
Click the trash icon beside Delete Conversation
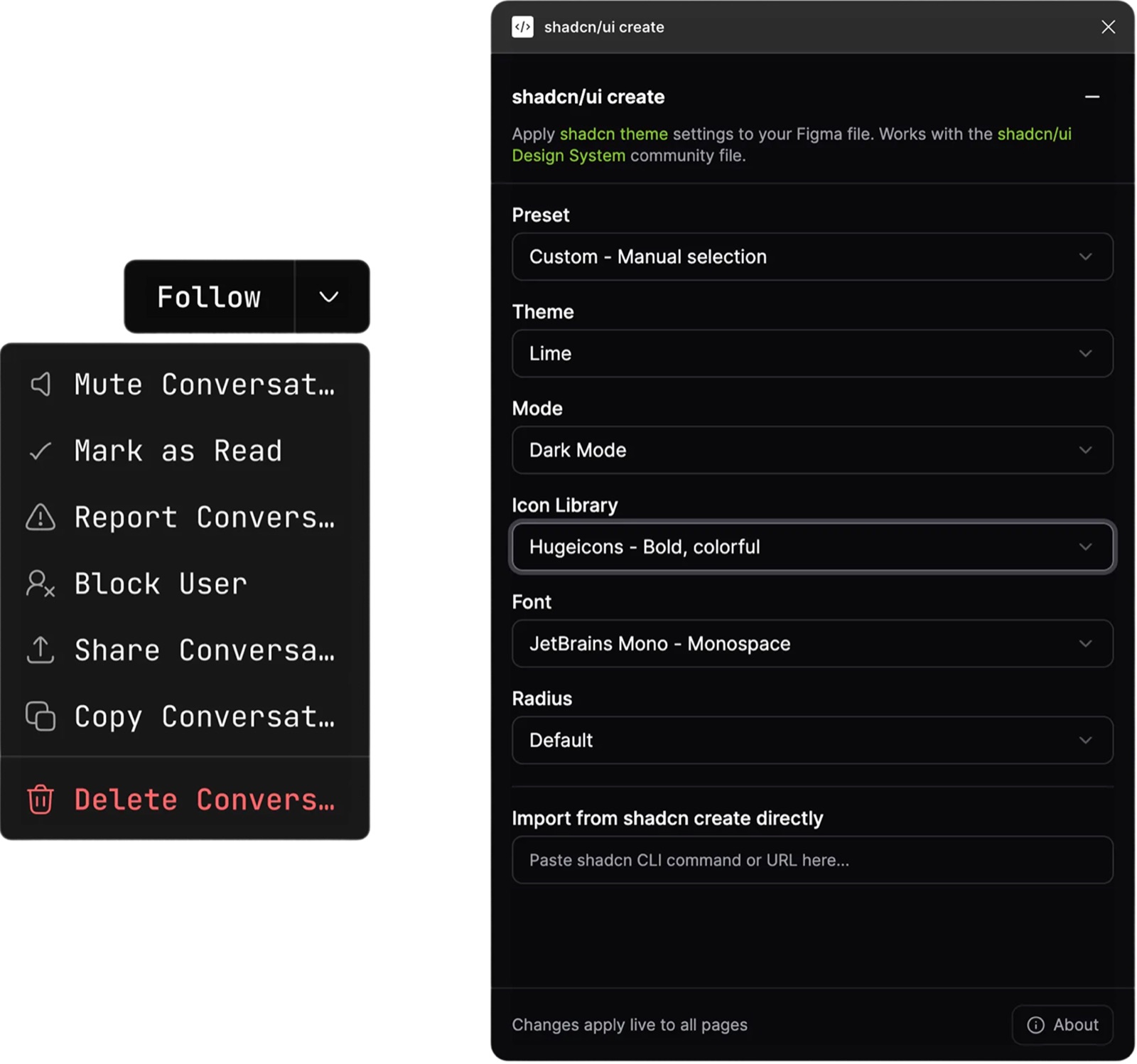41,799
